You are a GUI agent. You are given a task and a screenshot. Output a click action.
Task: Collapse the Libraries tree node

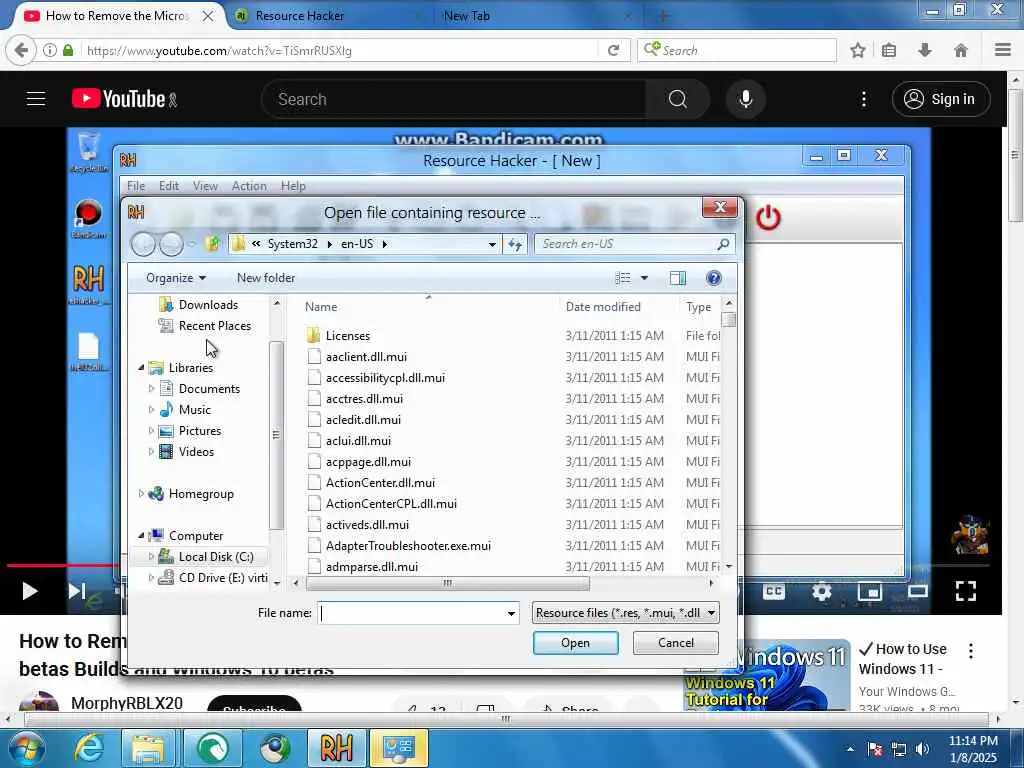(x=141, y=368)
